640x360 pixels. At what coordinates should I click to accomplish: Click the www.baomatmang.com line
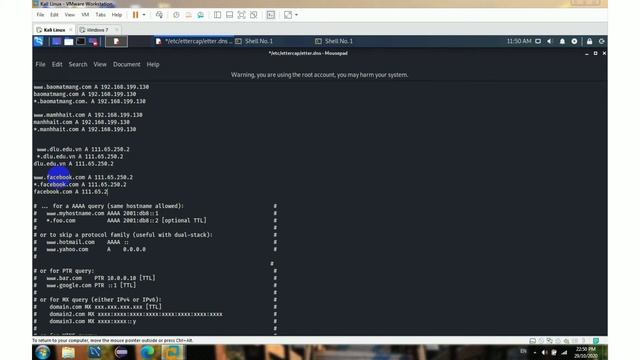[91, 87]
